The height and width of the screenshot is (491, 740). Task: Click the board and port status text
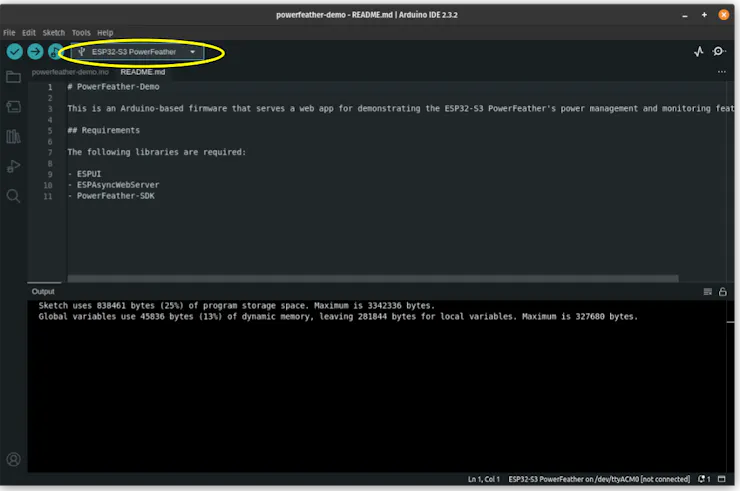click(x=599, y=479)
